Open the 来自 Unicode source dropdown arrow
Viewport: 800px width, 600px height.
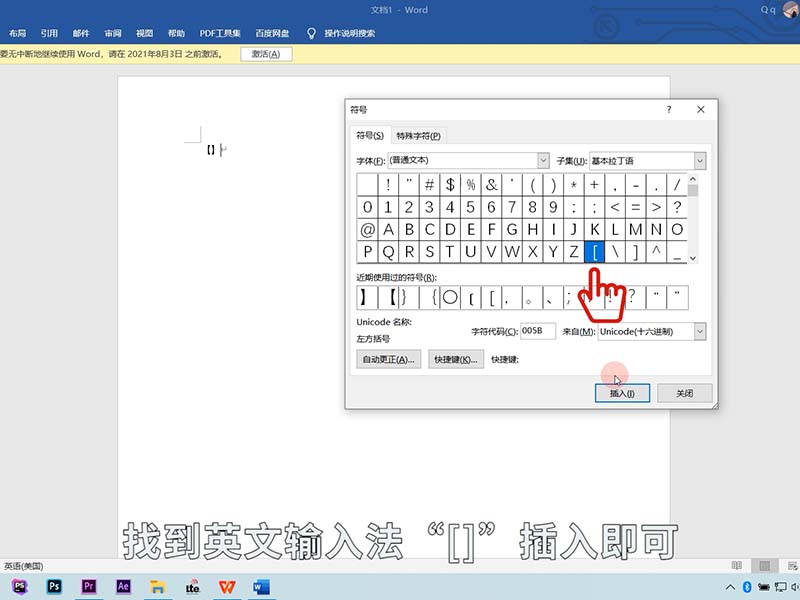pos(700,332)
